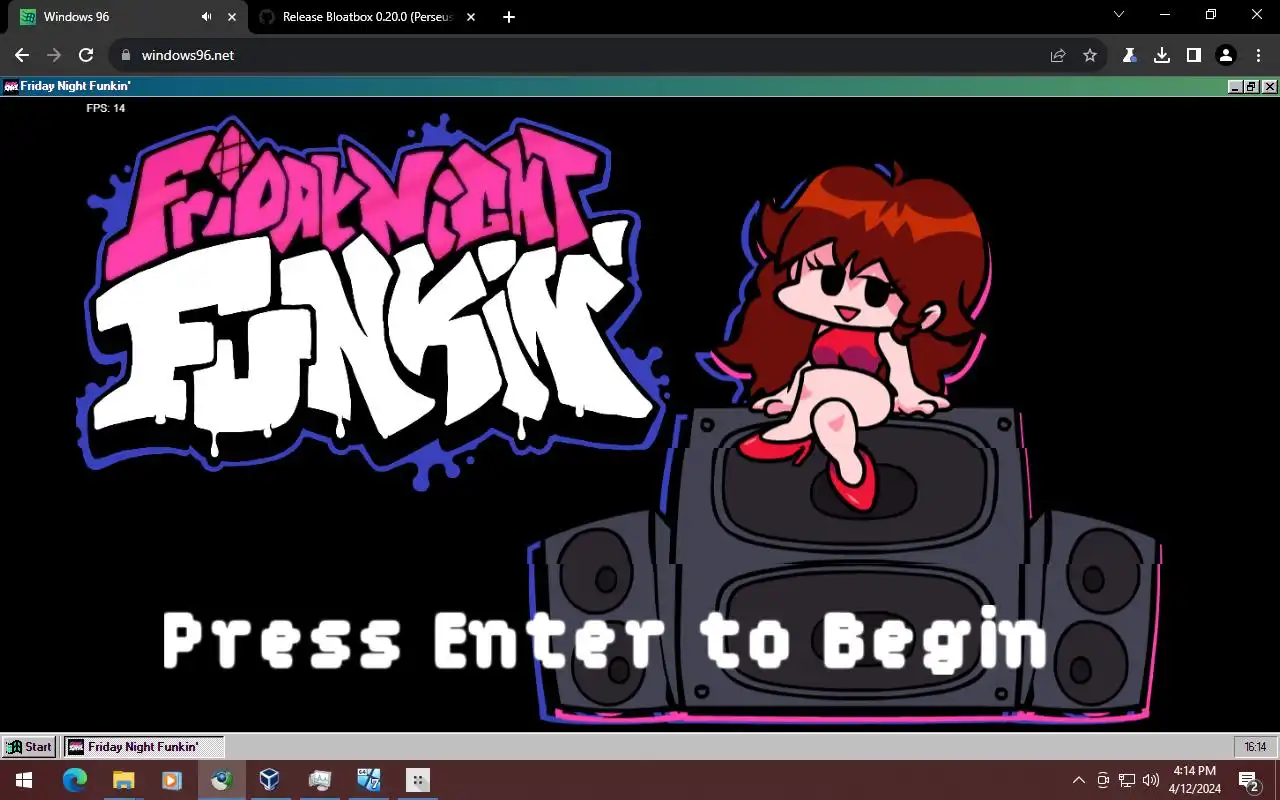1280x800 pixels.
Task: Open the blue-window taskbar app with 7 badge
Action: point(368,780)
